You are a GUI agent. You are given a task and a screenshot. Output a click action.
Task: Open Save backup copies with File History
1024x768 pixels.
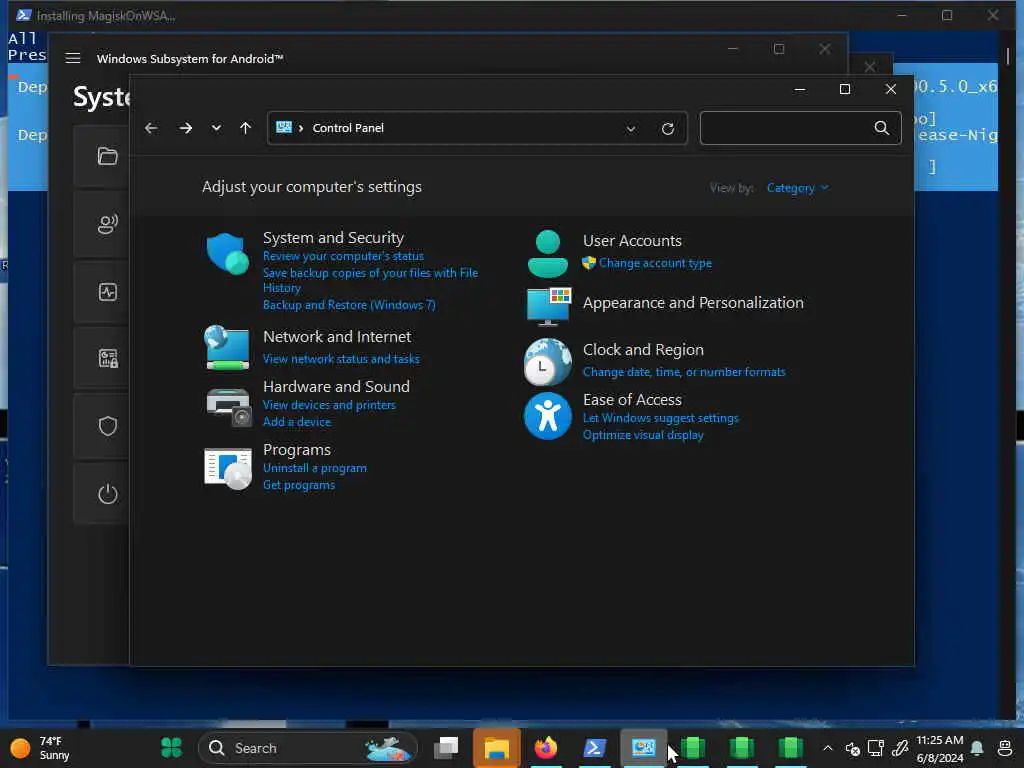point(370,280)
